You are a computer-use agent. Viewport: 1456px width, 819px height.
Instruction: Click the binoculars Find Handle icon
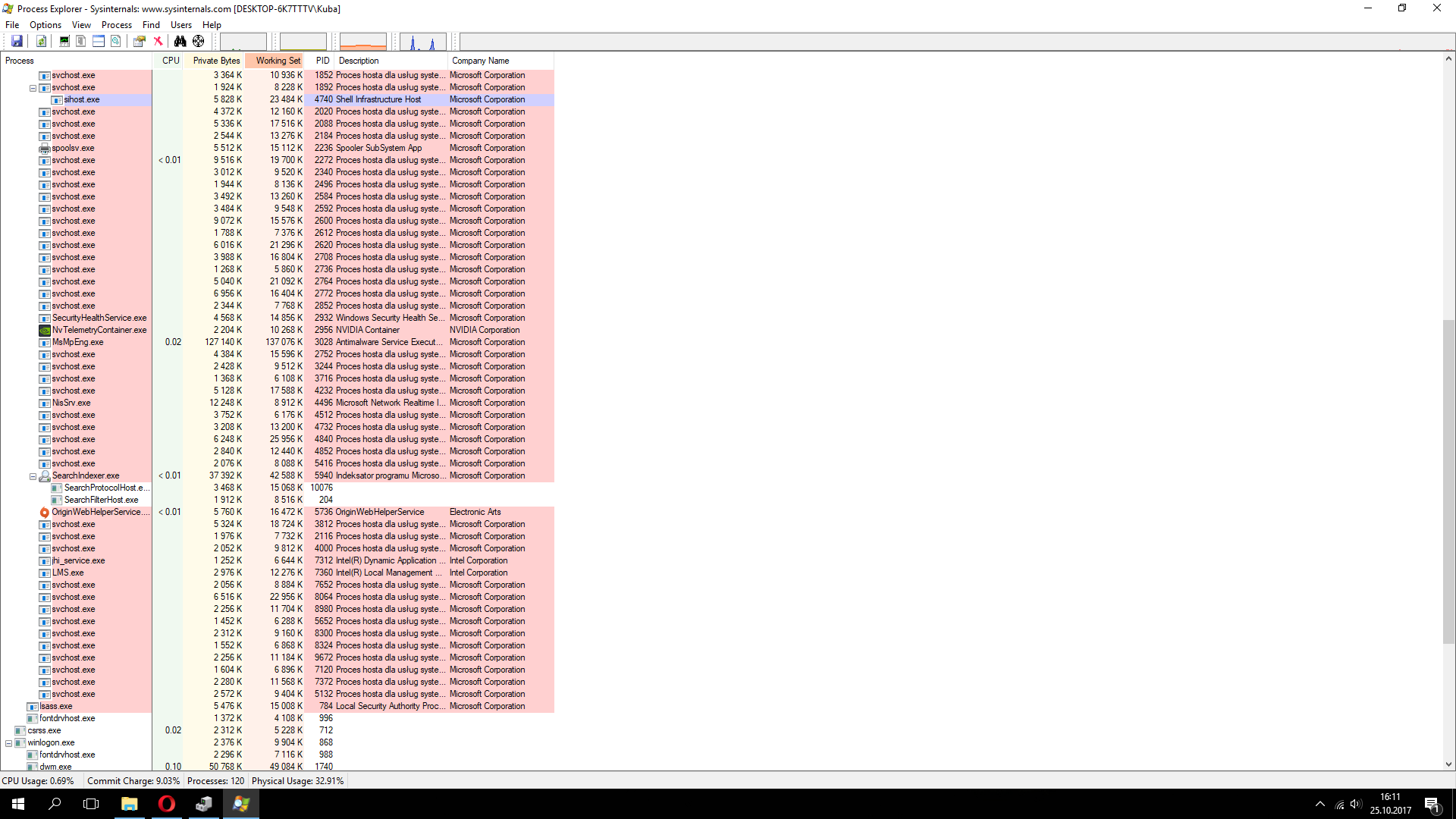point(180,41)
